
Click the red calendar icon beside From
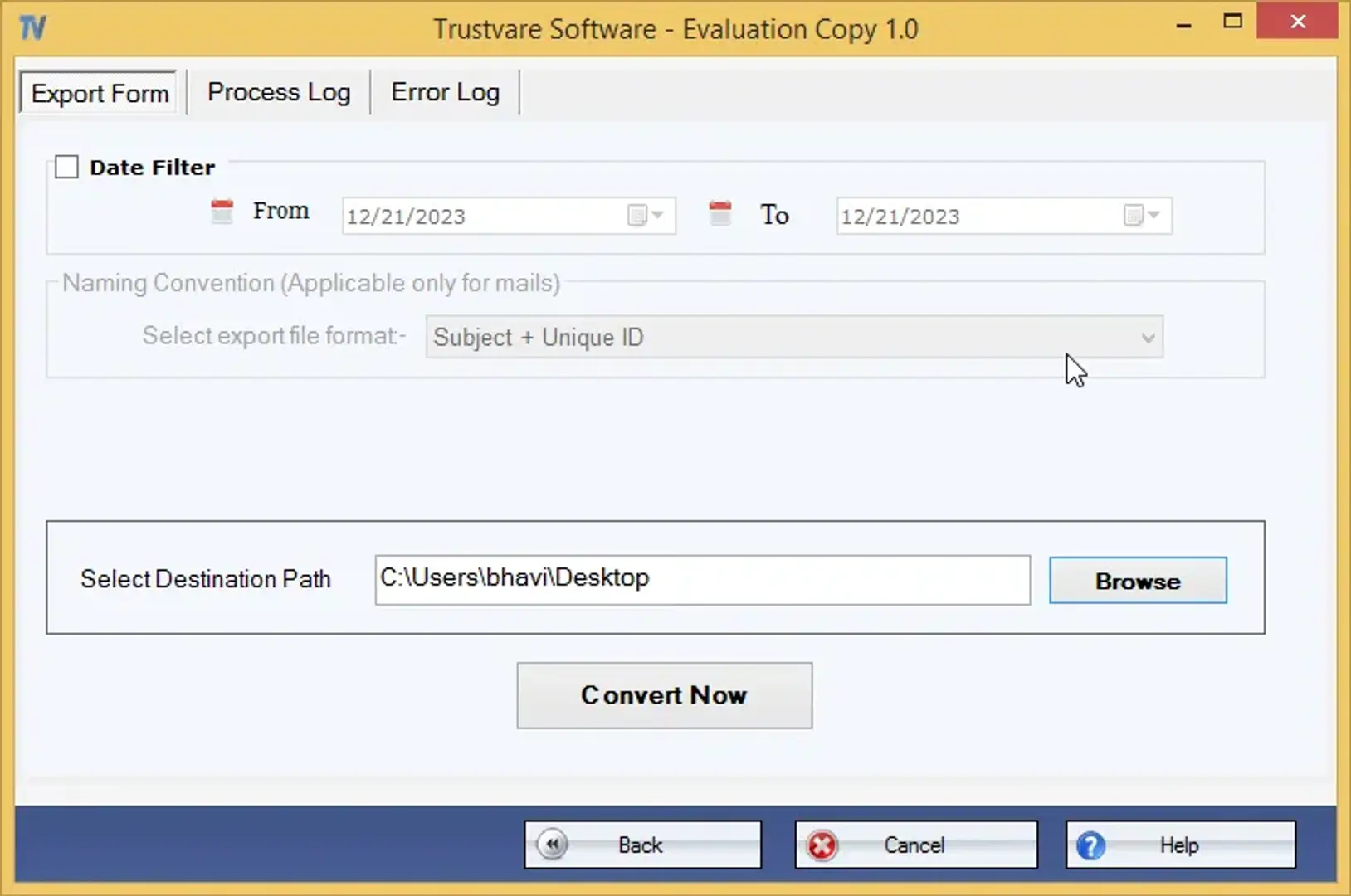point(222,212)
